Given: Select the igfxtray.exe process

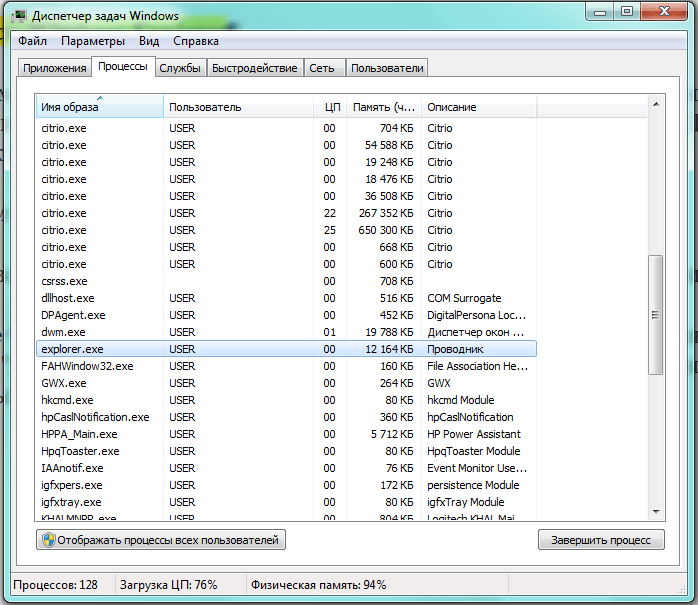Looking at the screenshot, I should (x=286, y=502).
